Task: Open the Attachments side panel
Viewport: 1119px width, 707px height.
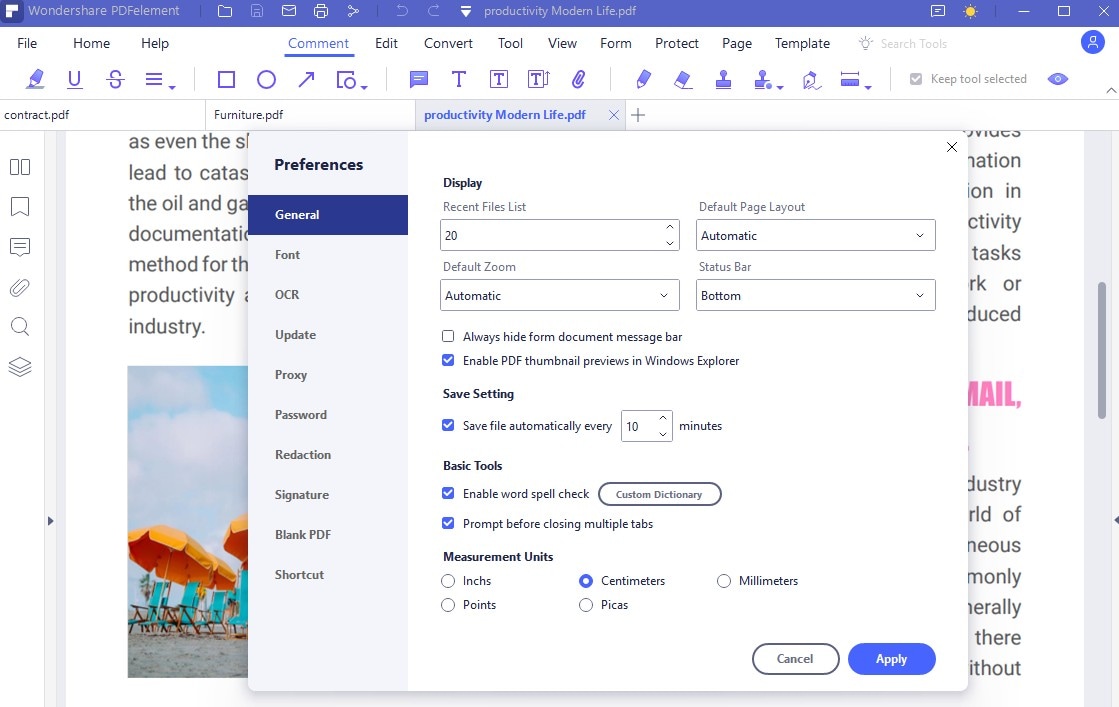Action: (x=20, y=288)
